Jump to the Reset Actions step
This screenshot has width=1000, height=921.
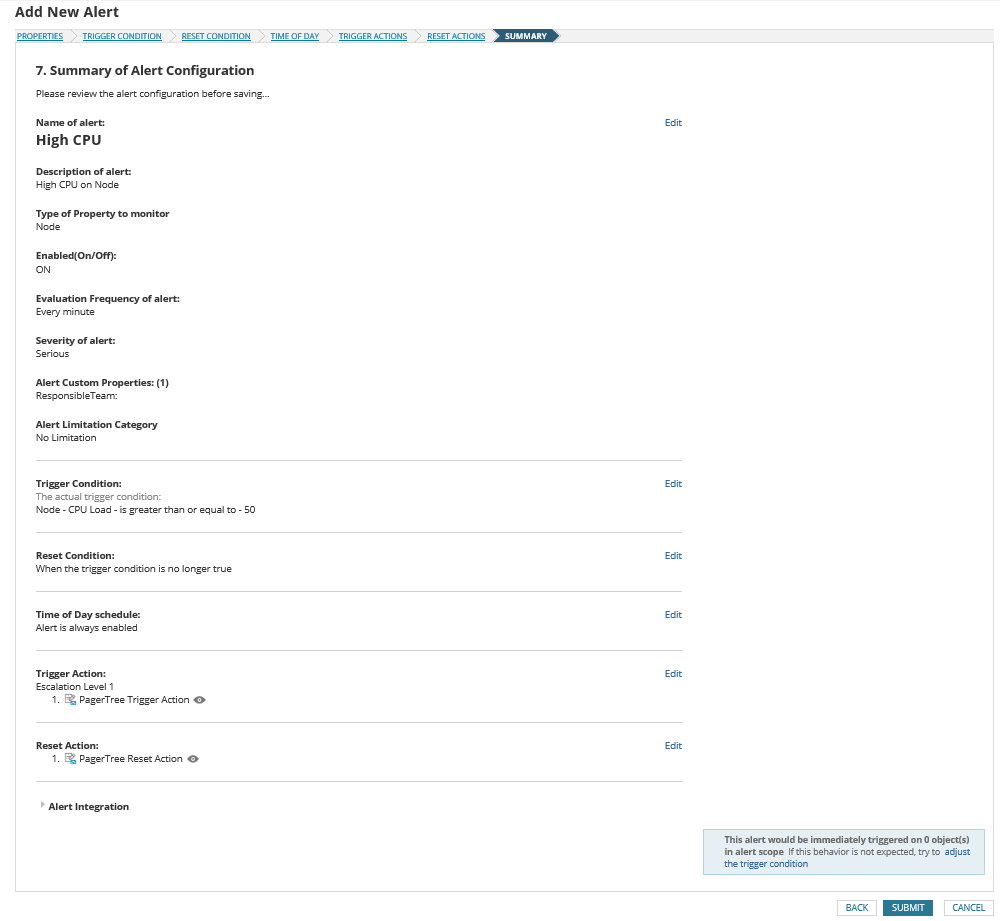[456, 37]
